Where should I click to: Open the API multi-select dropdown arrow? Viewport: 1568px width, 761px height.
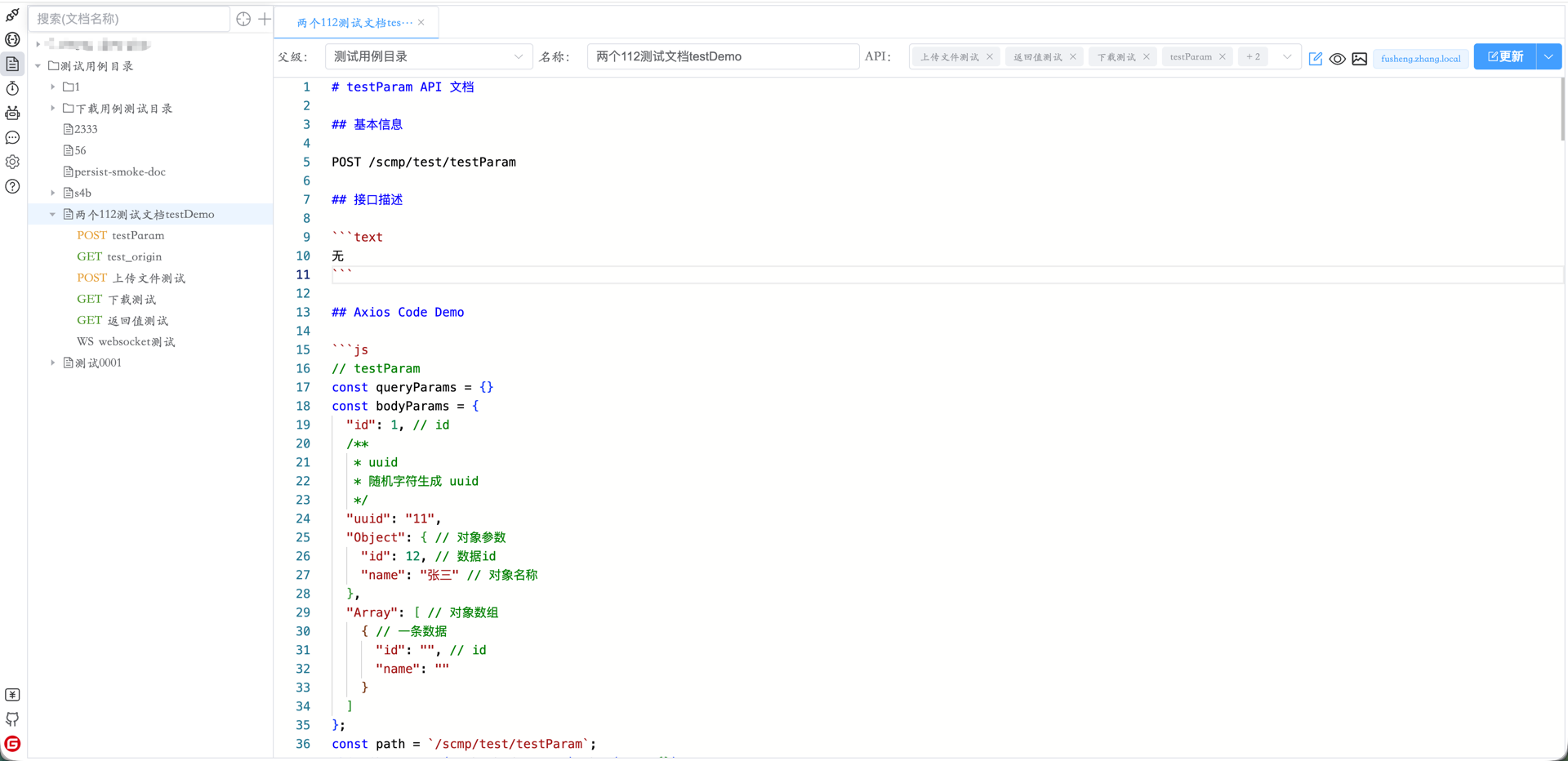tap(1287, 56)
